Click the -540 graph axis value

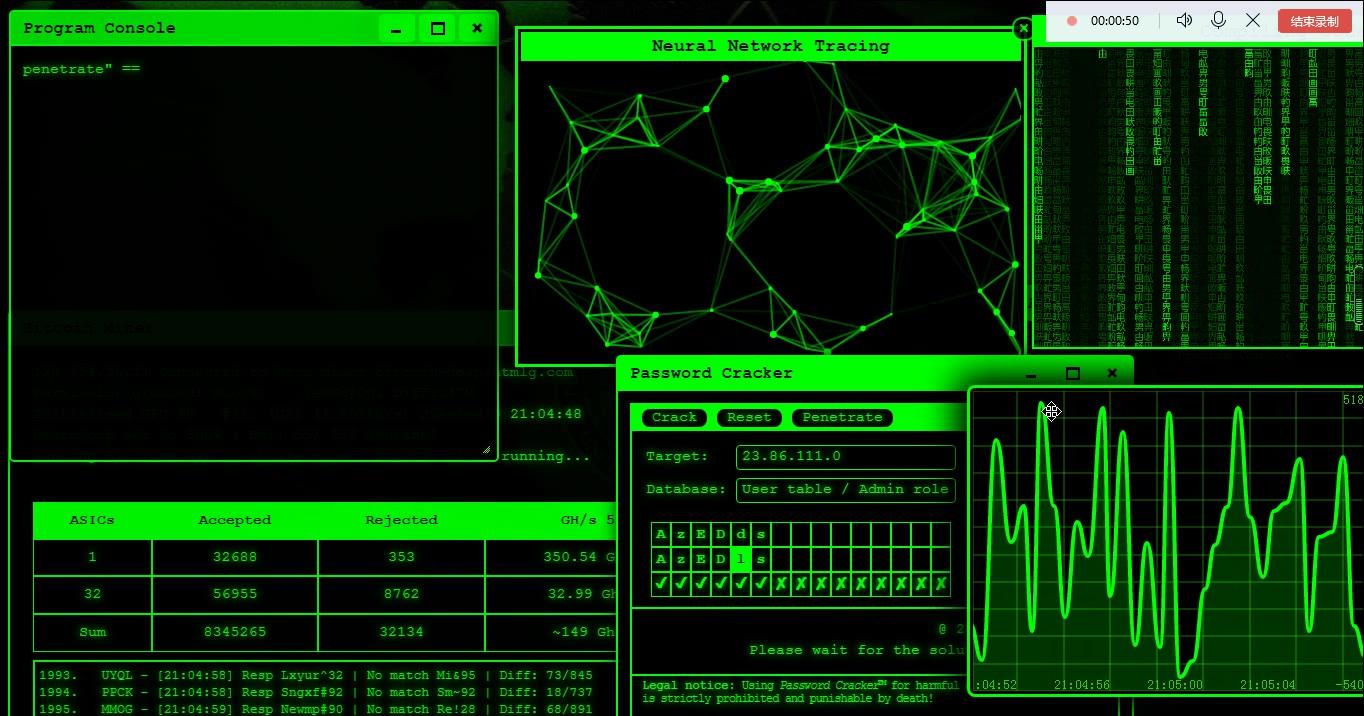tap(1348, 685)
